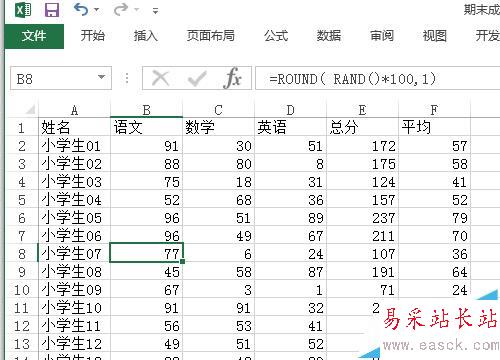Open the 审阅 ribbon tab

point(382,36)
